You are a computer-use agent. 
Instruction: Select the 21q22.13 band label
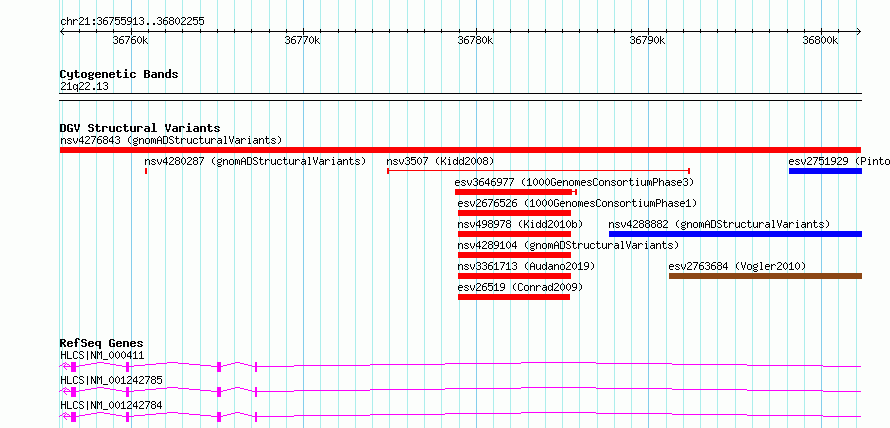pyautogui.click(x=84, y=86)
